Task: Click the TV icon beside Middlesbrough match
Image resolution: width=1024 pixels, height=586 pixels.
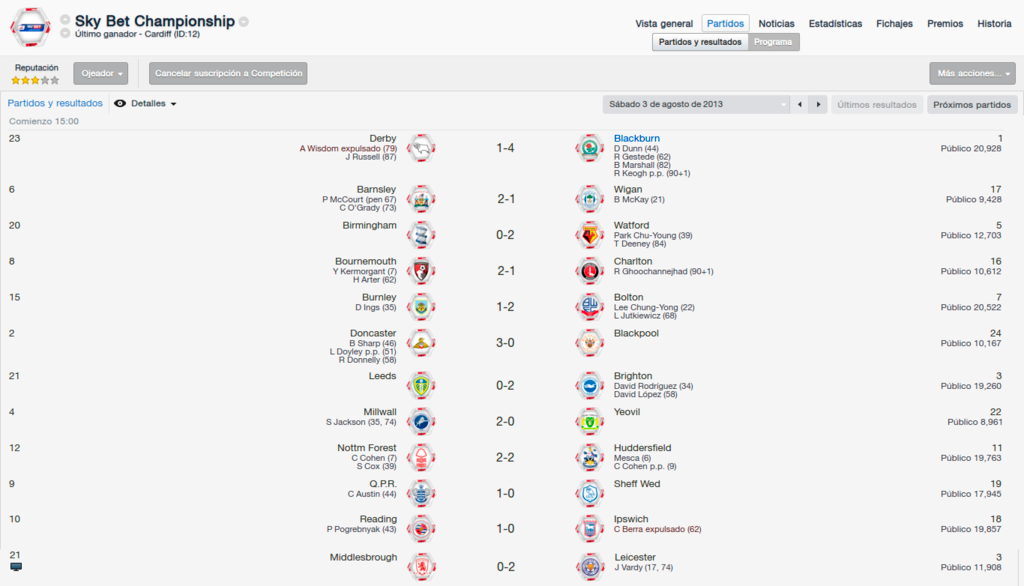Action: 16,567
